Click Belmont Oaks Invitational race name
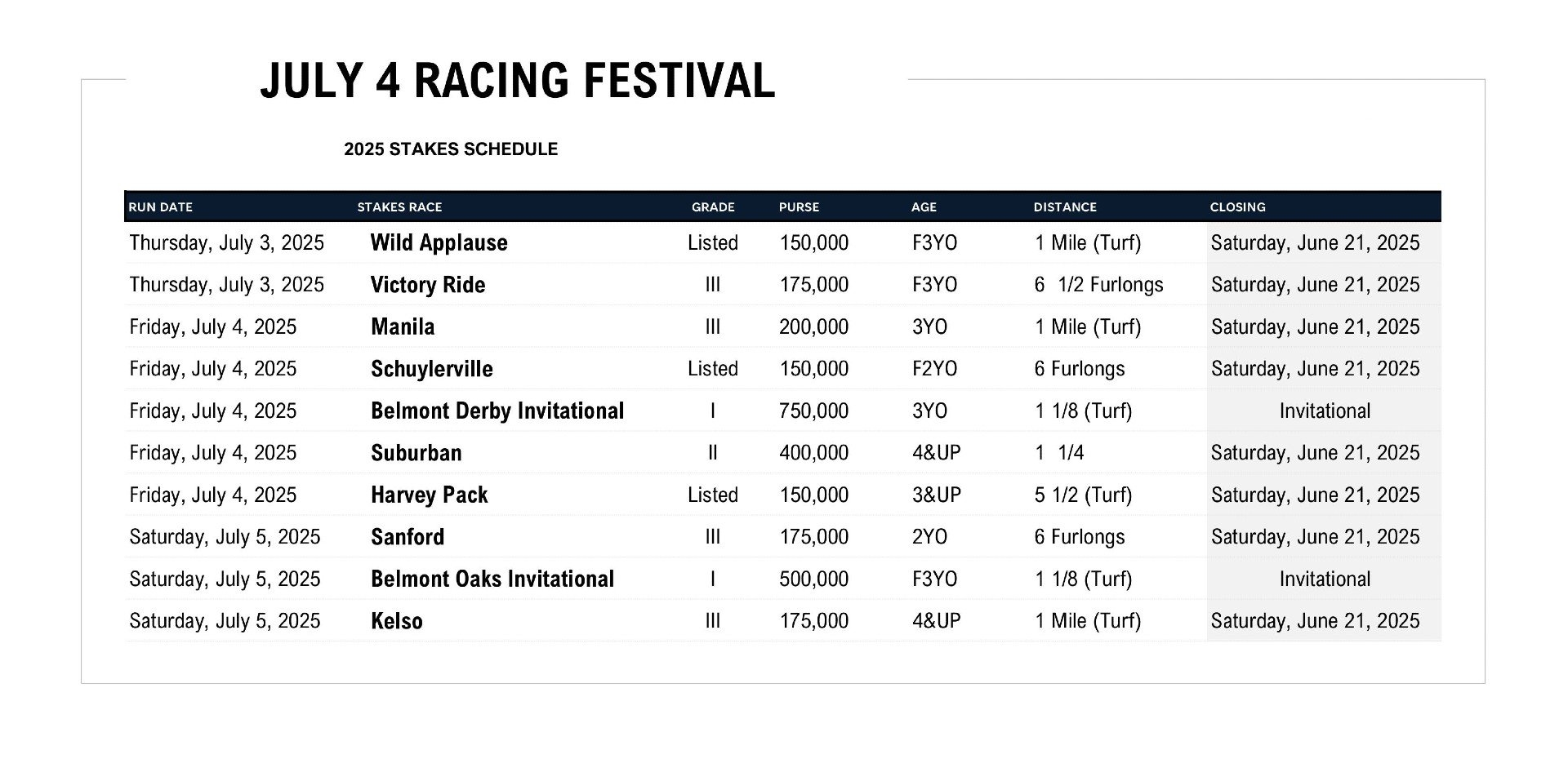1568x768 pixels. [x=492, y=579]
